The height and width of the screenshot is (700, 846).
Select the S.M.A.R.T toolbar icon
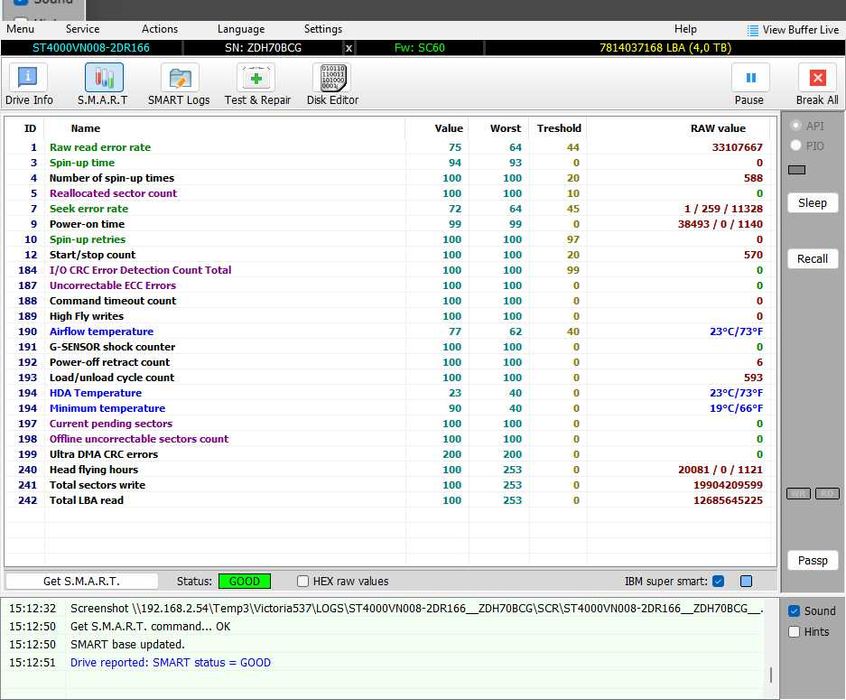click(x=103, y=84)
